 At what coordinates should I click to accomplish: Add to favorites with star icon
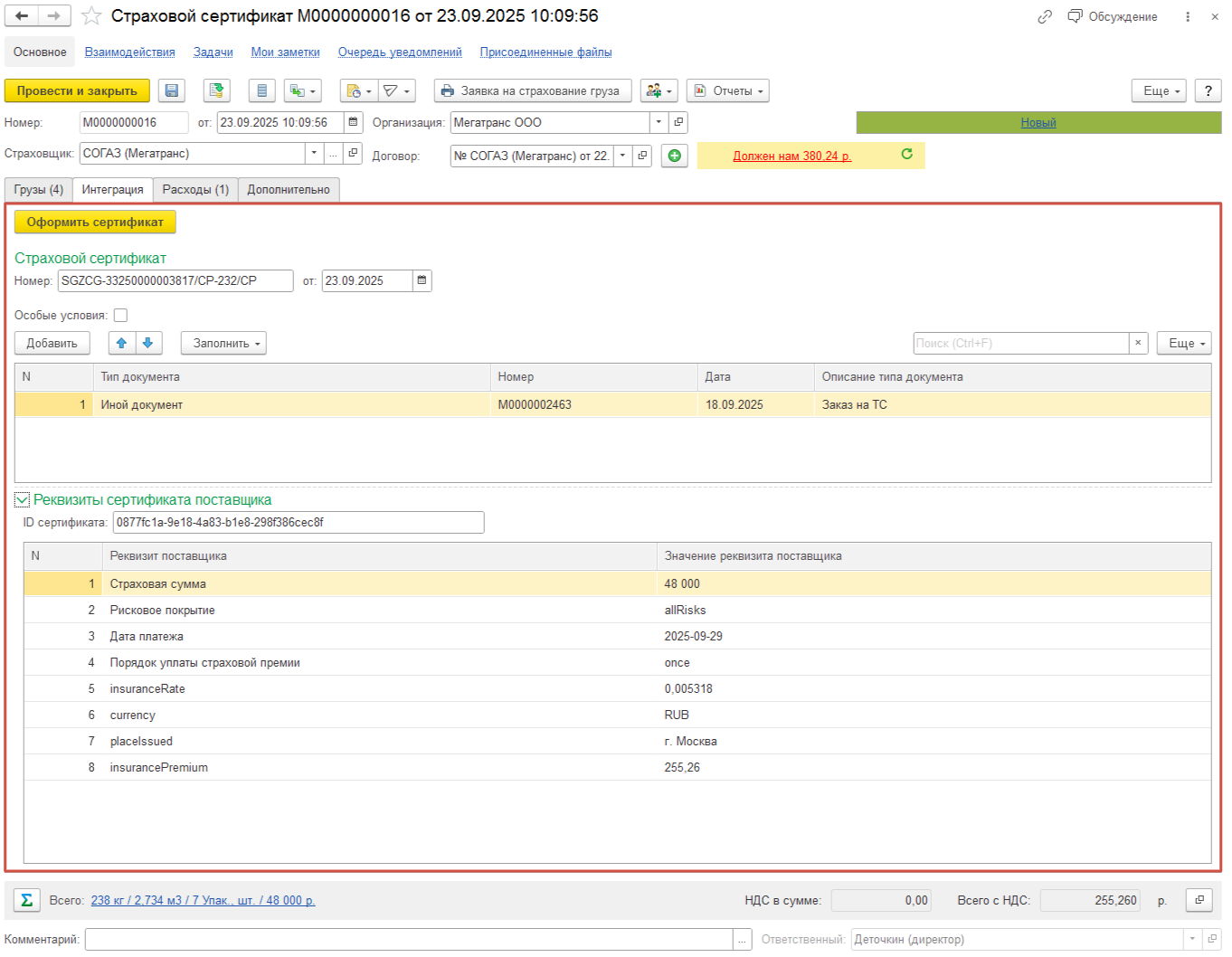click(91, 16)
